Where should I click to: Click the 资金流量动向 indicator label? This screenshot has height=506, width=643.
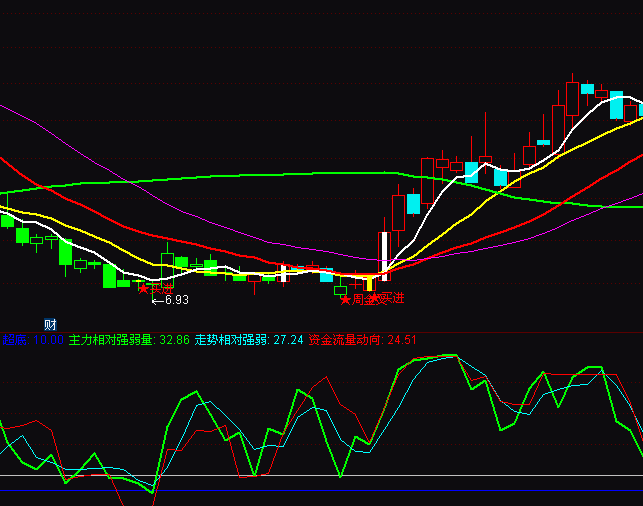tap(345, 340)
